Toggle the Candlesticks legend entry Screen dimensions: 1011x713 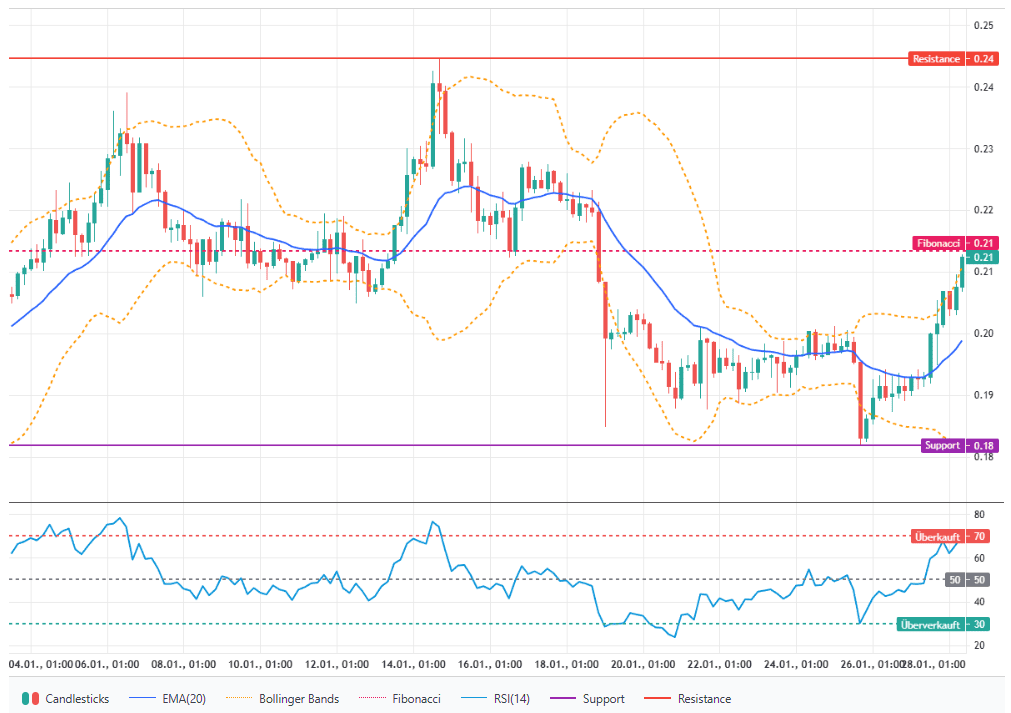click(65, 699)
